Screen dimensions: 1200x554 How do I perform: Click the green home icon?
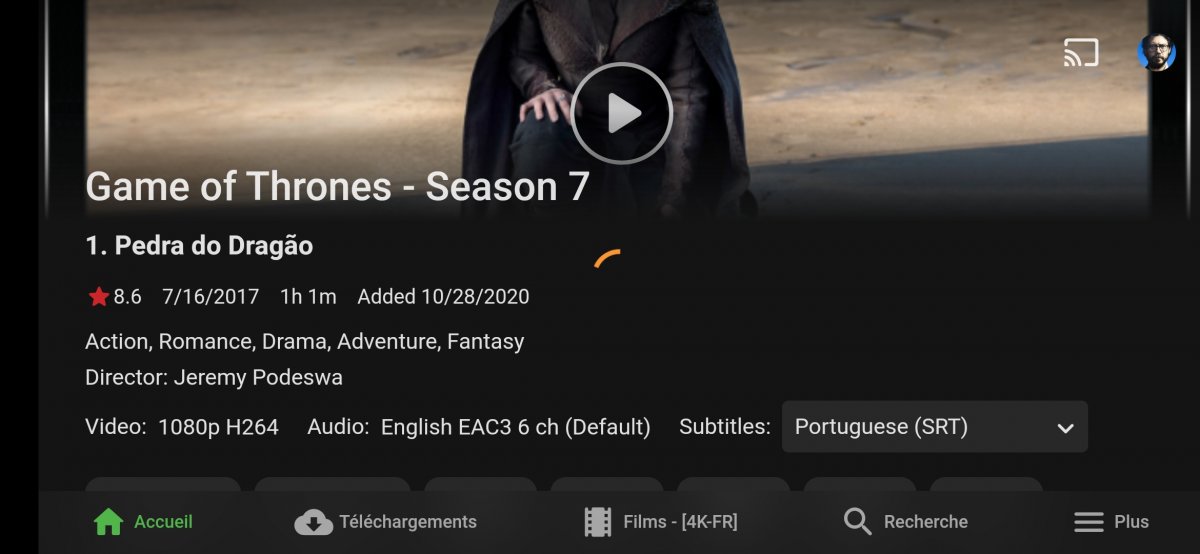click(x=108, y=522)
